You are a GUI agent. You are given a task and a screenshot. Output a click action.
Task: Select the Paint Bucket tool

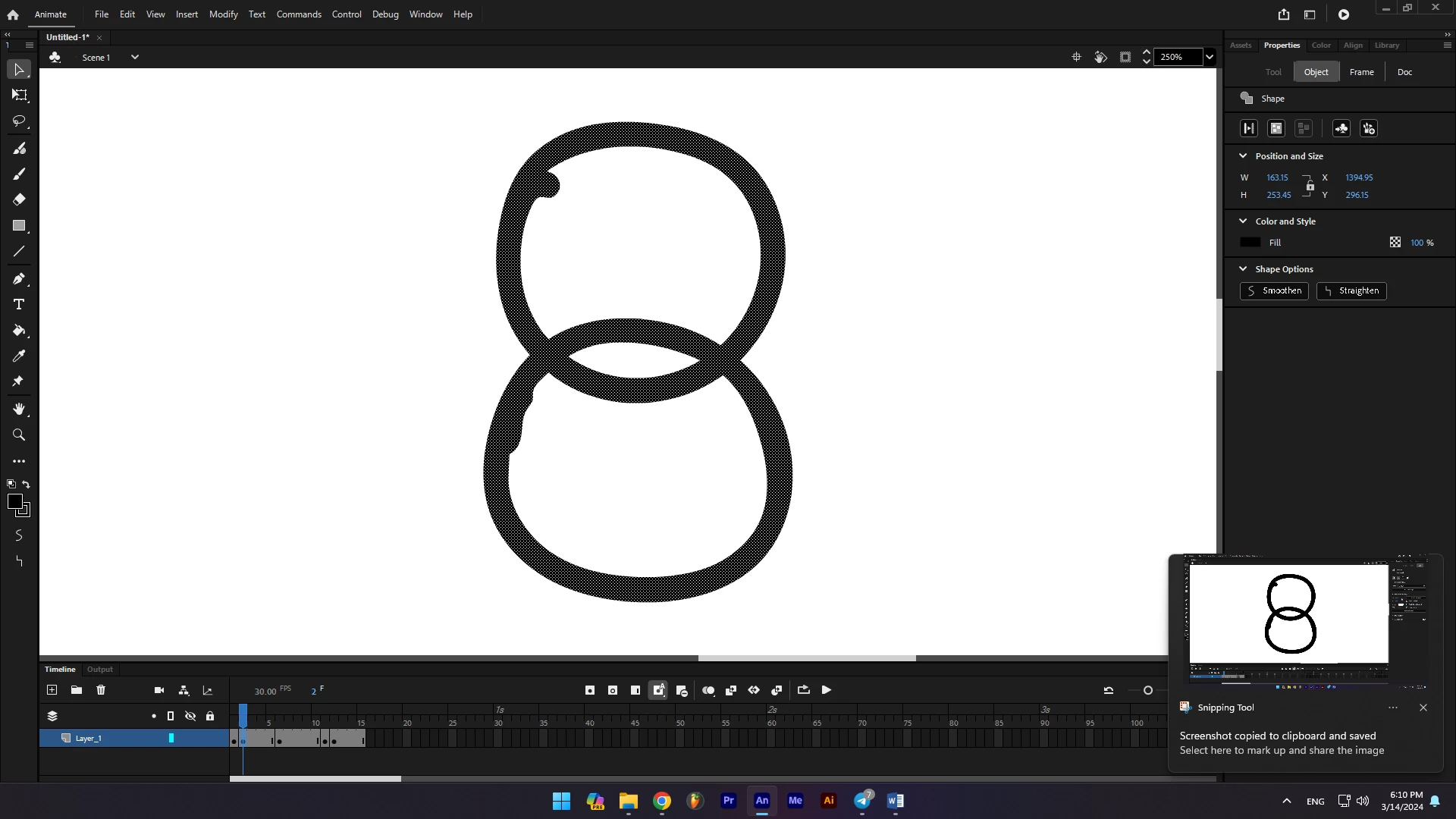(19, 331)
